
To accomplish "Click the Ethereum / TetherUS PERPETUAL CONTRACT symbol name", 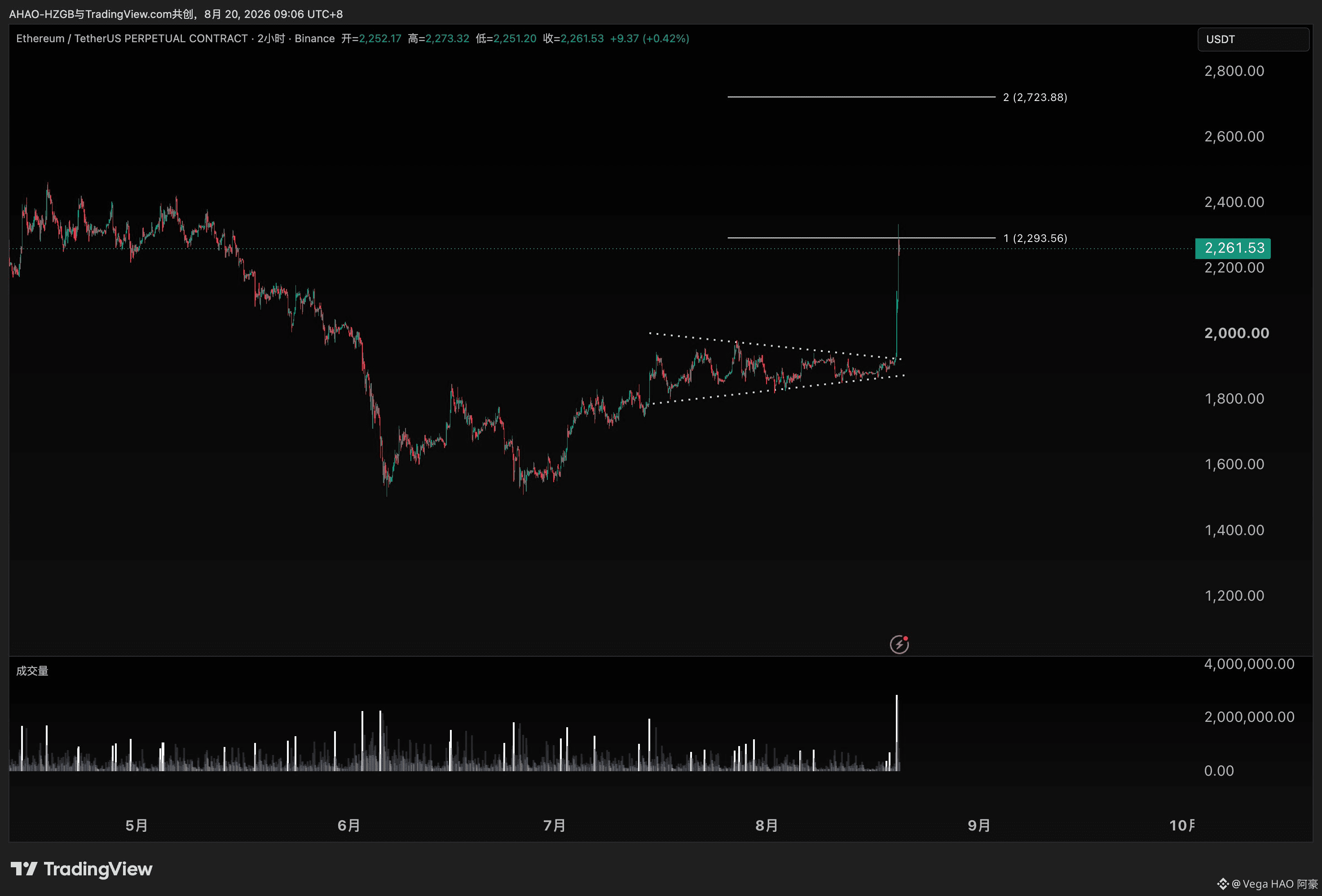I will tap(132, 39).
